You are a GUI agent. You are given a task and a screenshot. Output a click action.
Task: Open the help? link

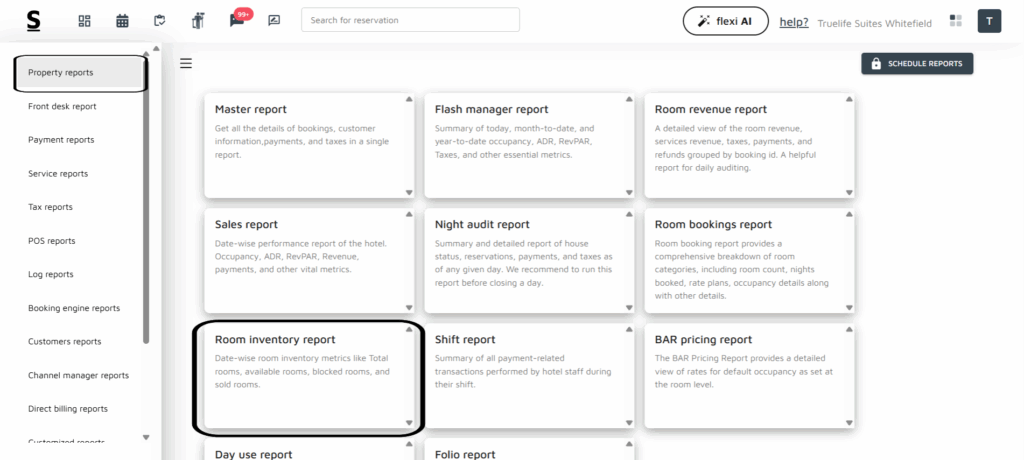coord(794,22)
